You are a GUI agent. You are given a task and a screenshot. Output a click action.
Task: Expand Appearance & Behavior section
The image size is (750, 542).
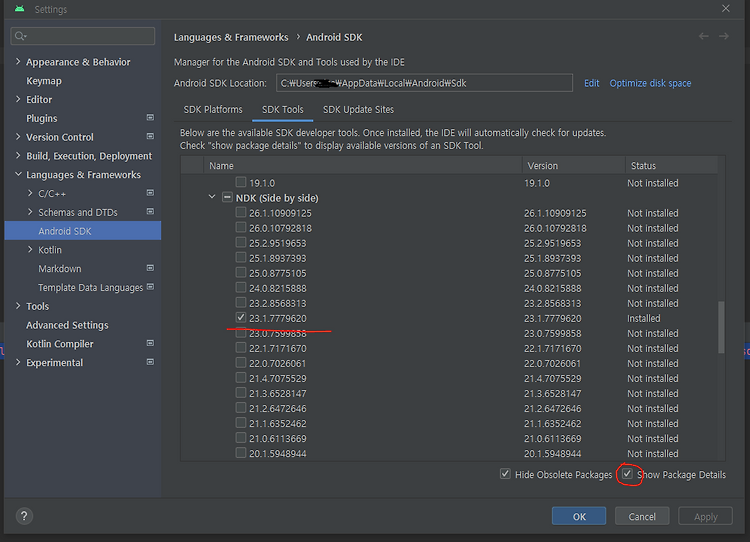point(18,61)
